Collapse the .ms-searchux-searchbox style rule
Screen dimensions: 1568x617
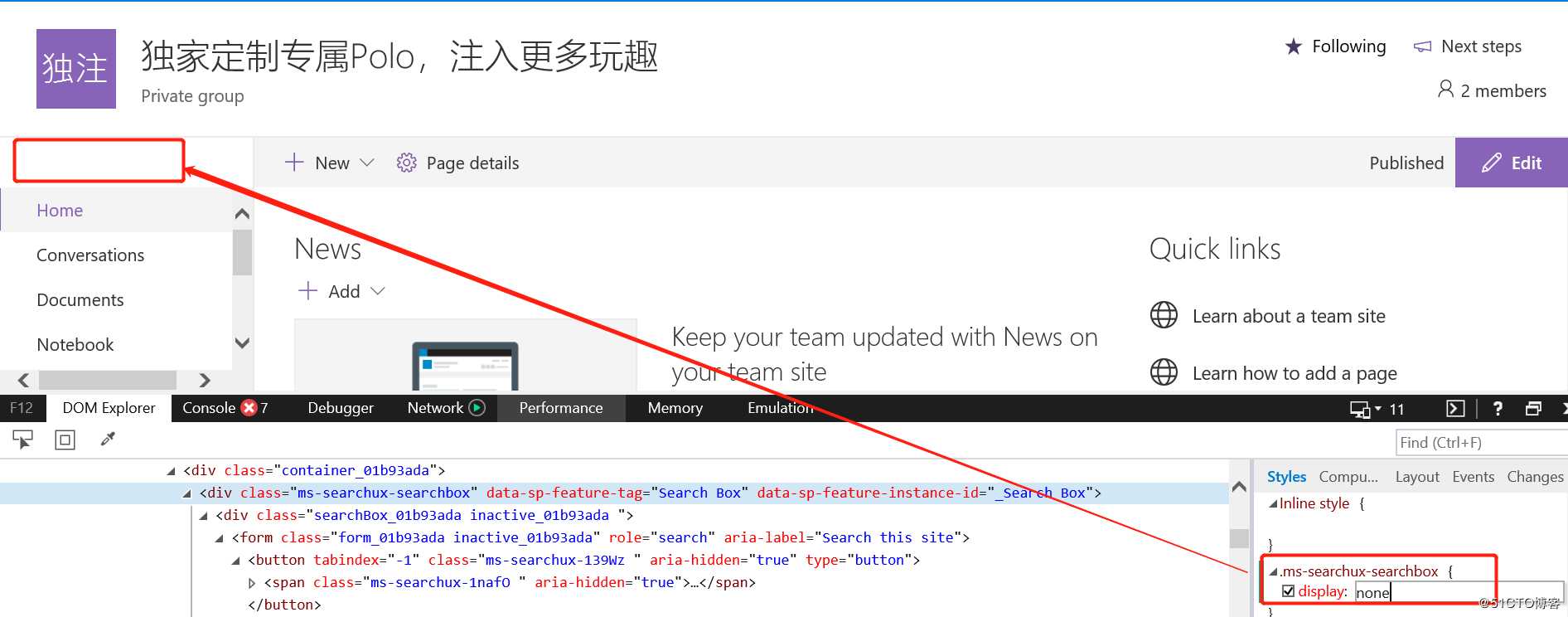pos(1273,571)
